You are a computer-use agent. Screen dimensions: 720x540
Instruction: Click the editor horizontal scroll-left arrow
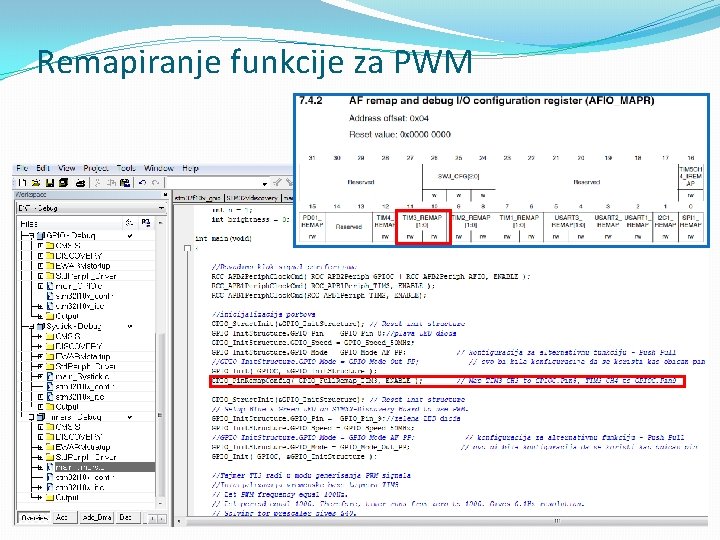pos(179,521)
